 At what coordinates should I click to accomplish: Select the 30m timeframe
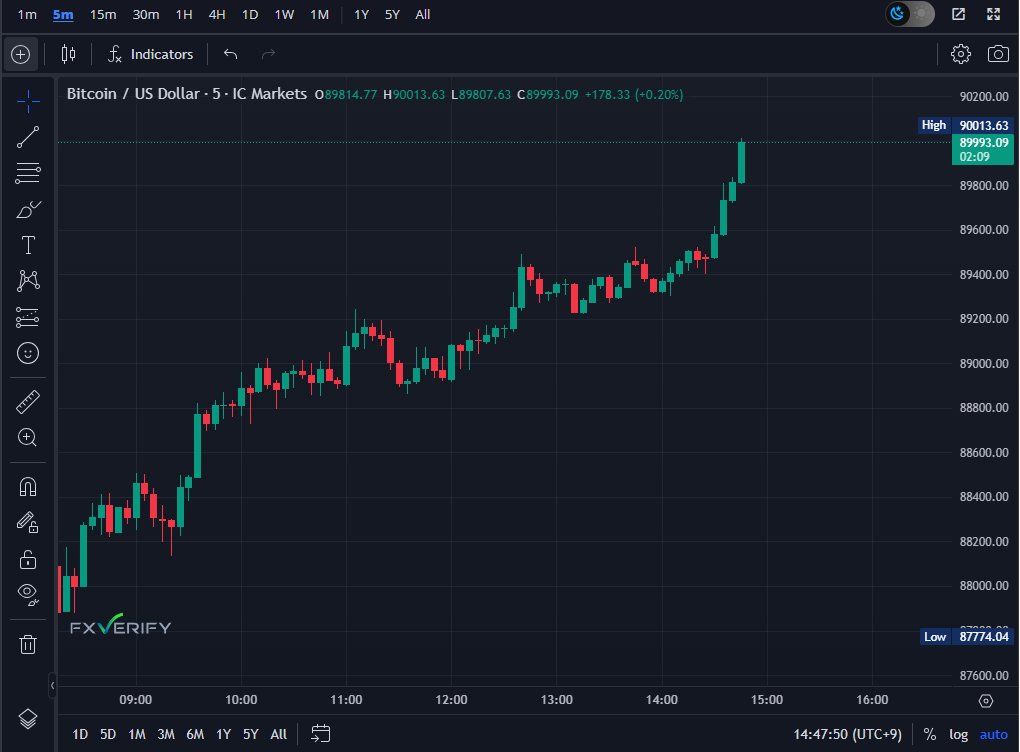tap(146, 14)
